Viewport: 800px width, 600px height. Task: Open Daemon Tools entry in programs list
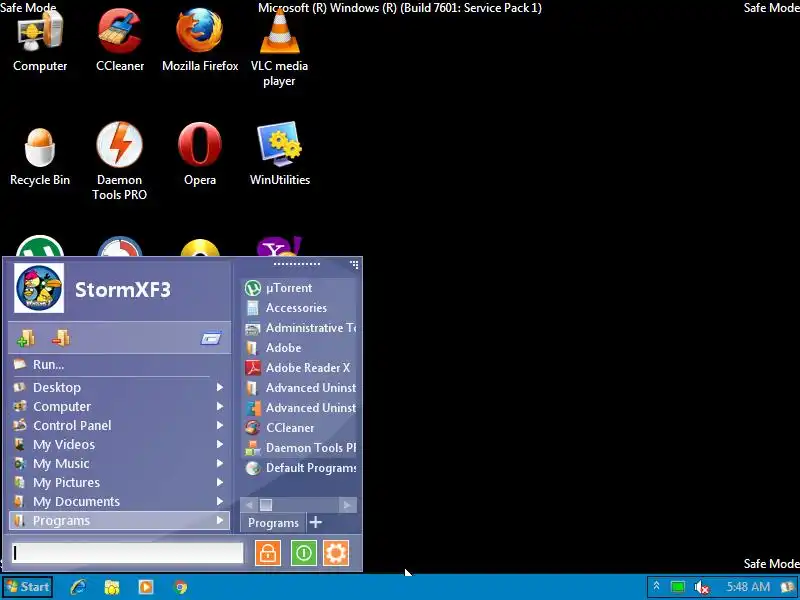299,448
